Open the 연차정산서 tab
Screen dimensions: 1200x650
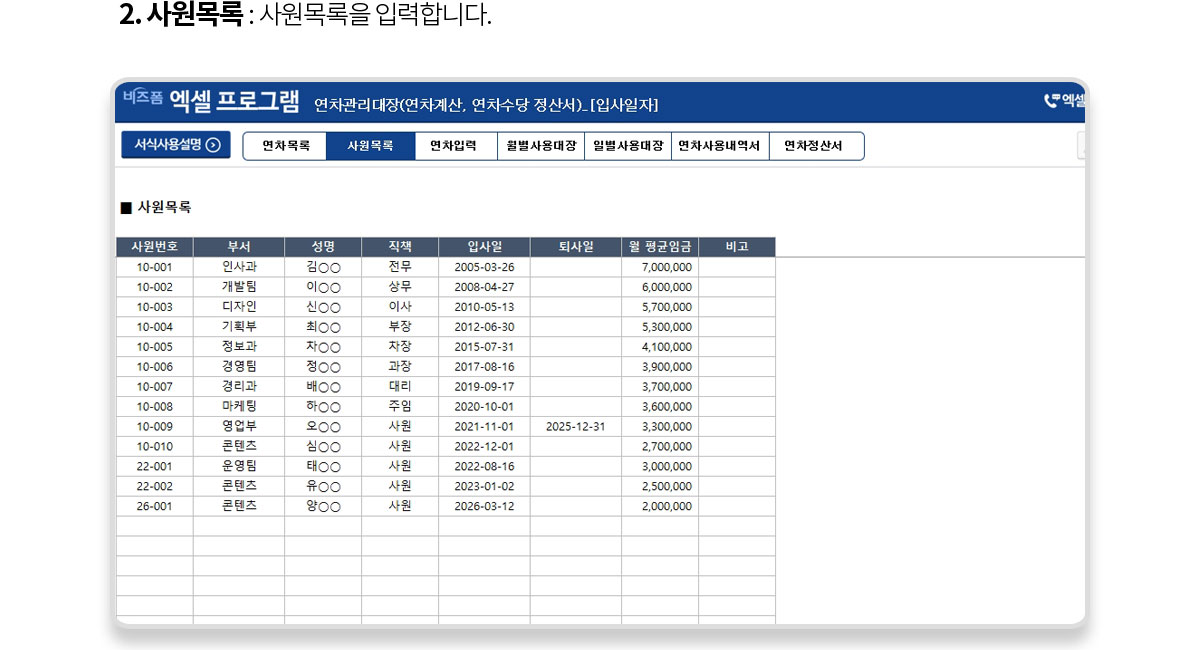(815, 146)
